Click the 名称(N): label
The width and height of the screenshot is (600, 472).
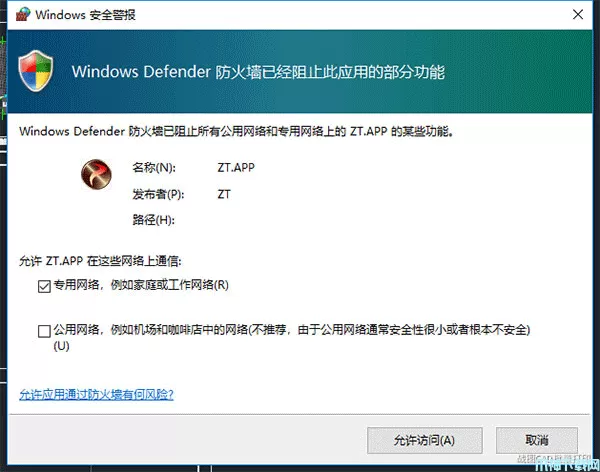pyautogui.click(x=154, y=168)
